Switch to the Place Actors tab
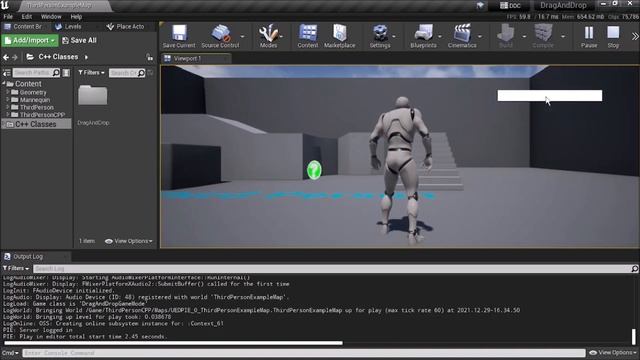The image size is (640, 360). tap(126, 27)
